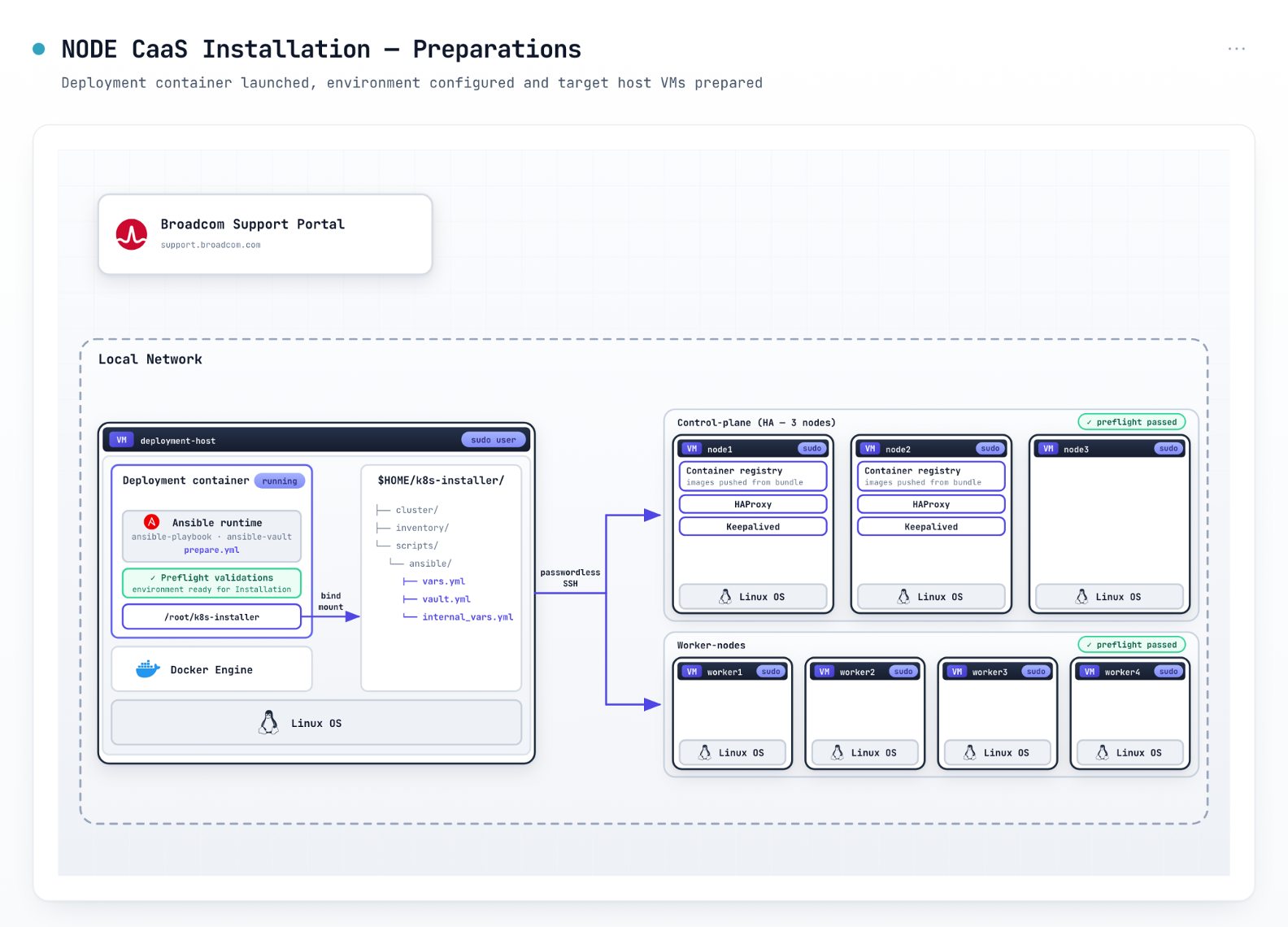Click the /root/k8s-installer path box
1288x927 pixels.
tap(211, 617)
